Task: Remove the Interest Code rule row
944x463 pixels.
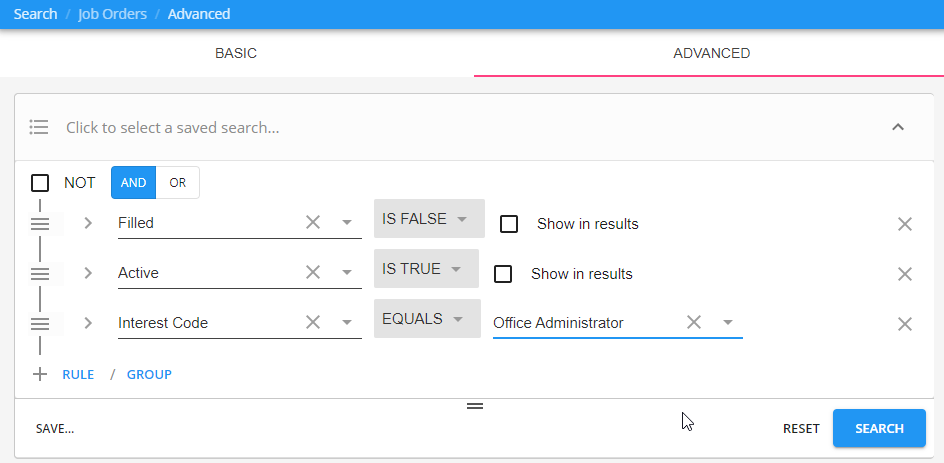Action: pyautogui.click(x=905, y=324)
